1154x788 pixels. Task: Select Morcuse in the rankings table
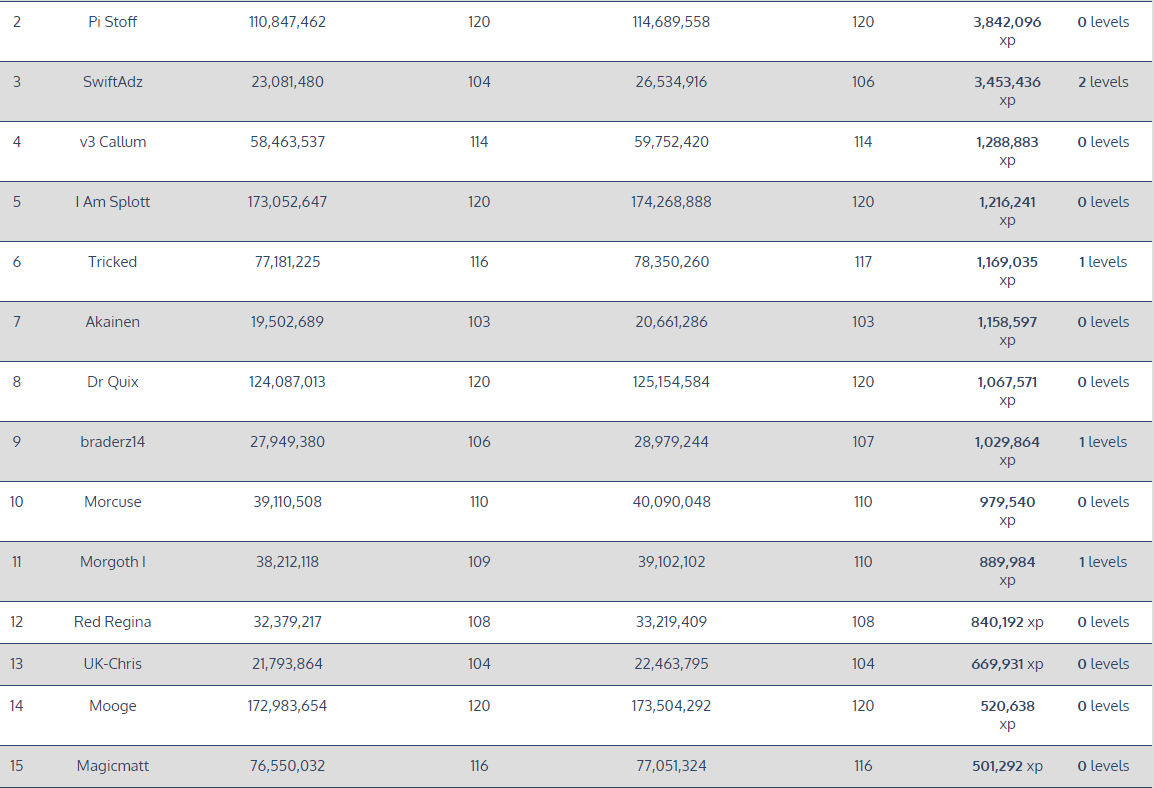(x=113, y=502)
